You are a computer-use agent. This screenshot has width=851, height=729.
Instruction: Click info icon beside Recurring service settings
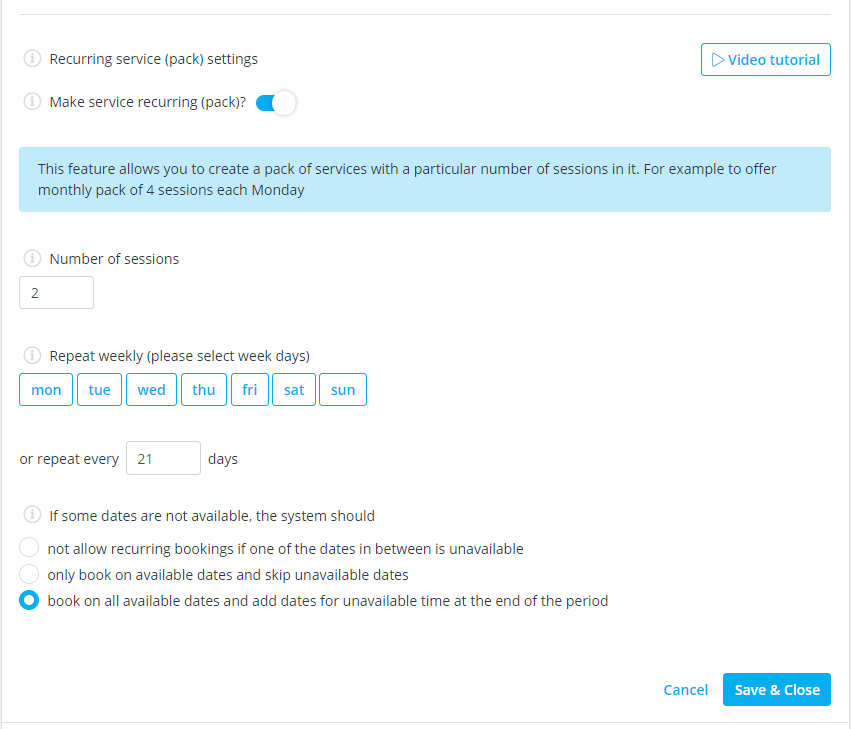pyautogui.click(x=32, y=58)
